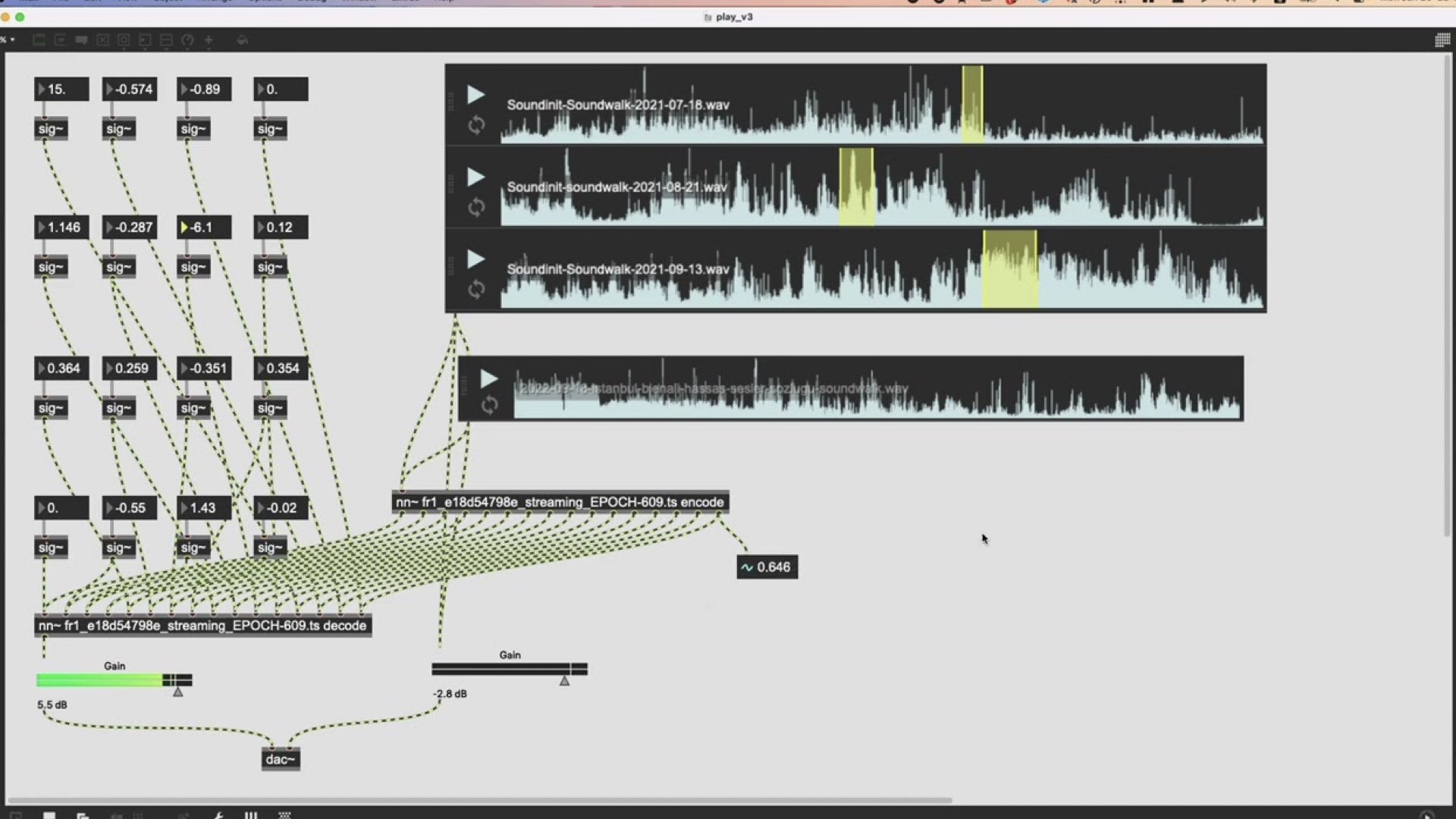
Task: Click the wrench icon in bottom toolbar
Action: (218, 815)
